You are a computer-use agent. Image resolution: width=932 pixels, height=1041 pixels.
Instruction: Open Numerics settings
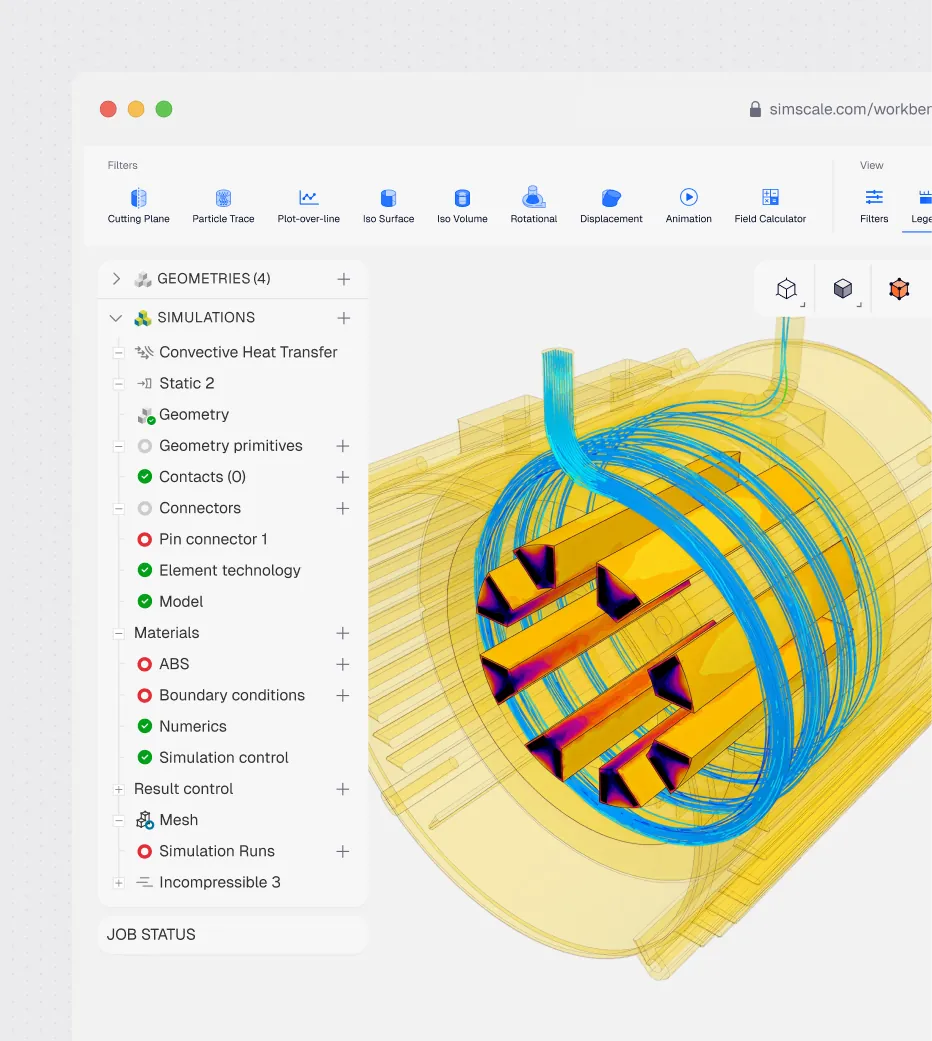point(193,726)
